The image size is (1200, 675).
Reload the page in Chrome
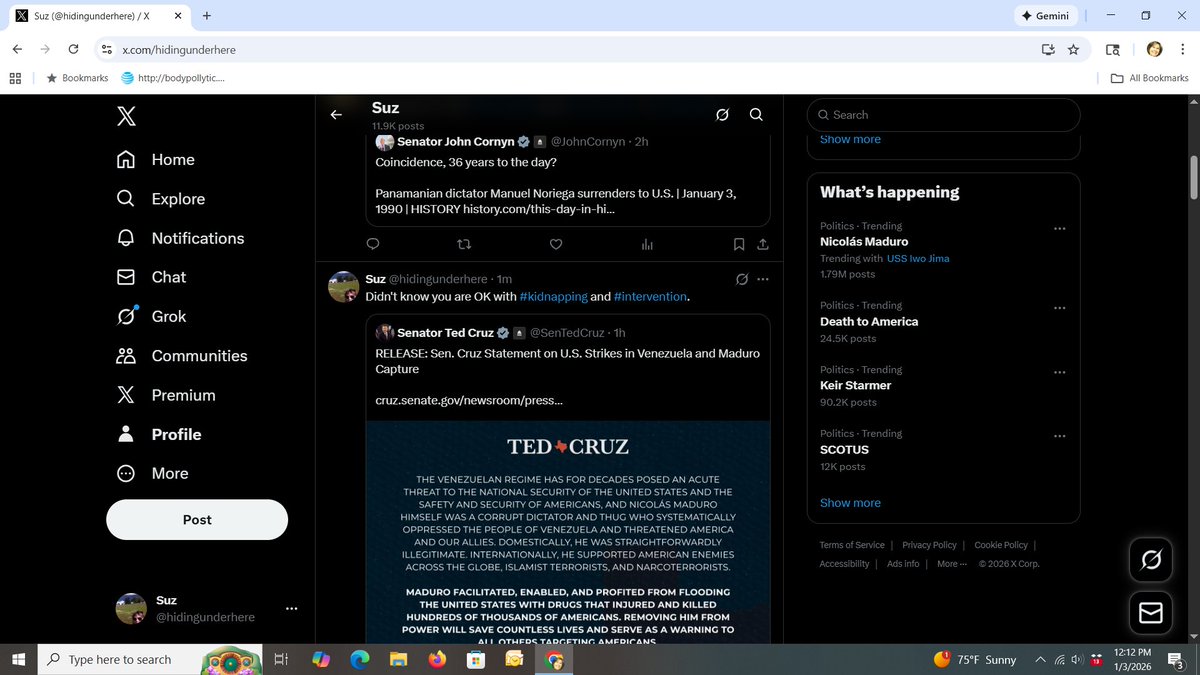[x=73, y=49]
